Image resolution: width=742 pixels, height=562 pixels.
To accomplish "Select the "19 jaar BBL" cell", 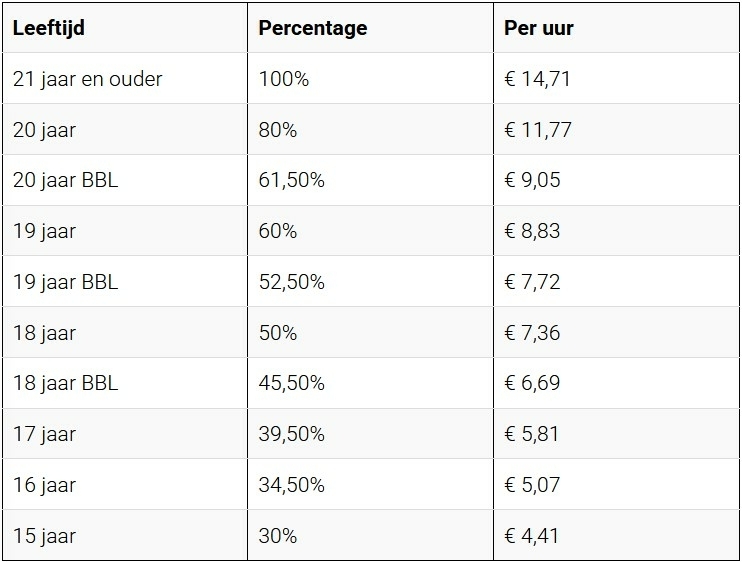I will coord(64,282).
